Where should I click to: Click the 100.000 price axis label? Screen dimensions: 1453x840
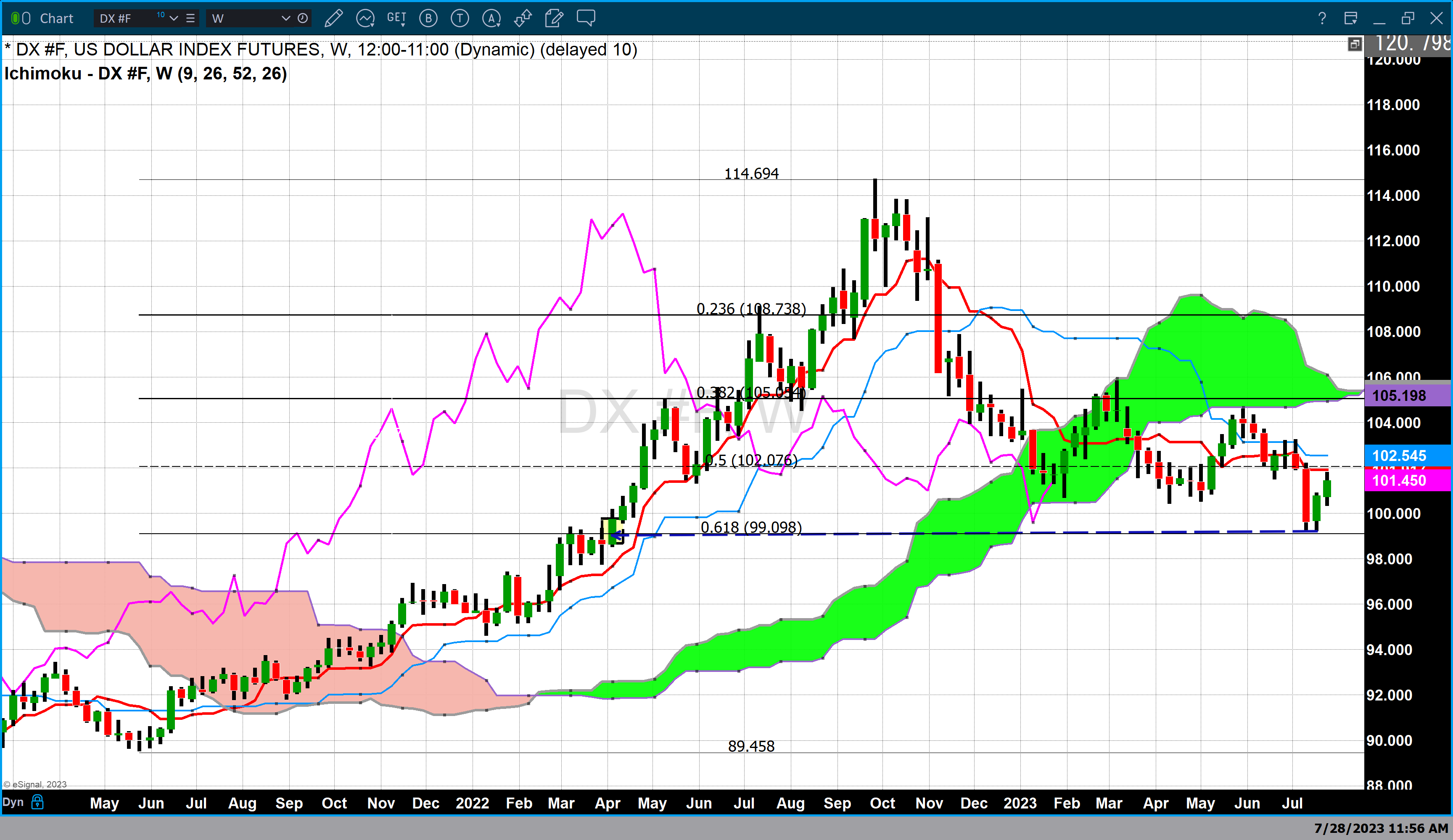point(1394,513)
